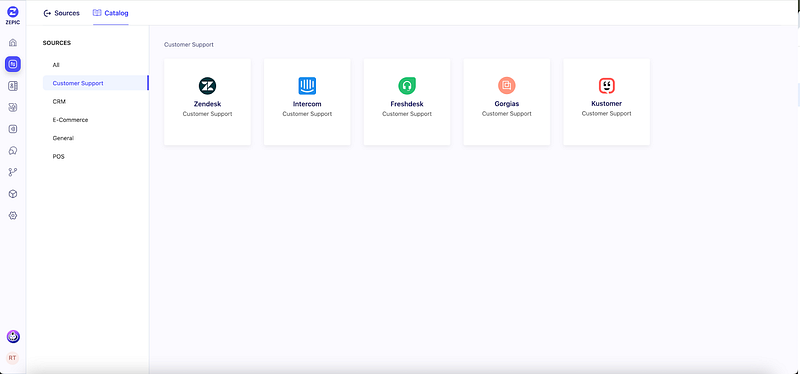Click the Intercom logo
Image resolution: width=800 pixels, height=374 pixels.
307,86
